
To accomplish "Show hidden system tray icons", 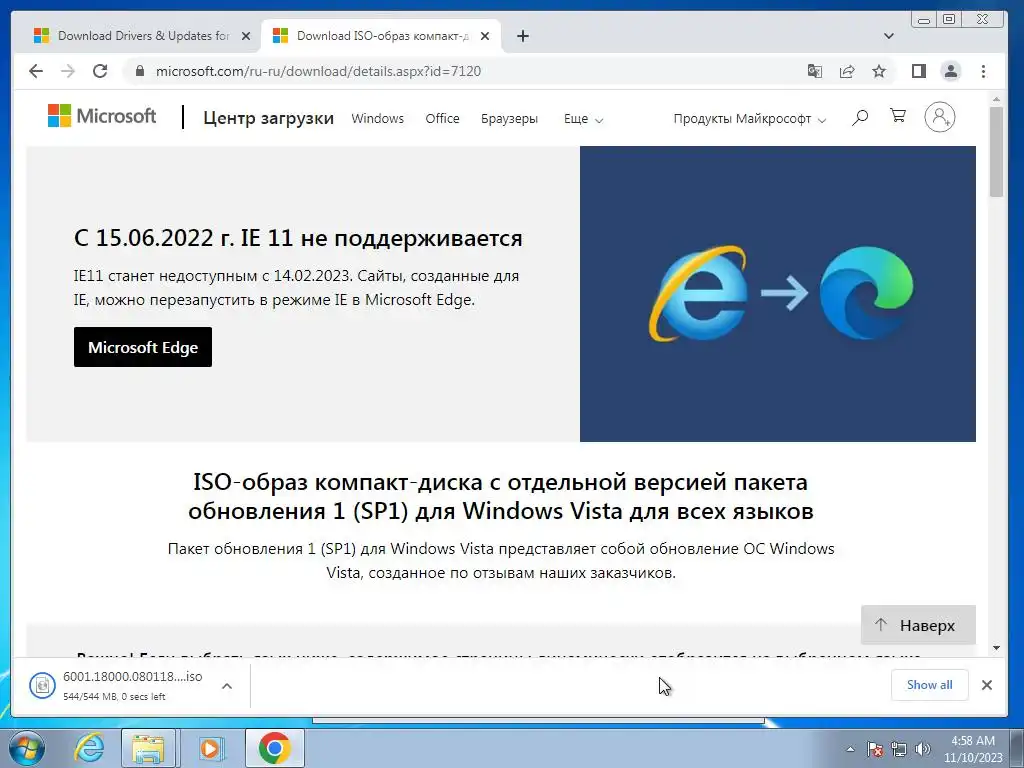I will coord(850,749).
